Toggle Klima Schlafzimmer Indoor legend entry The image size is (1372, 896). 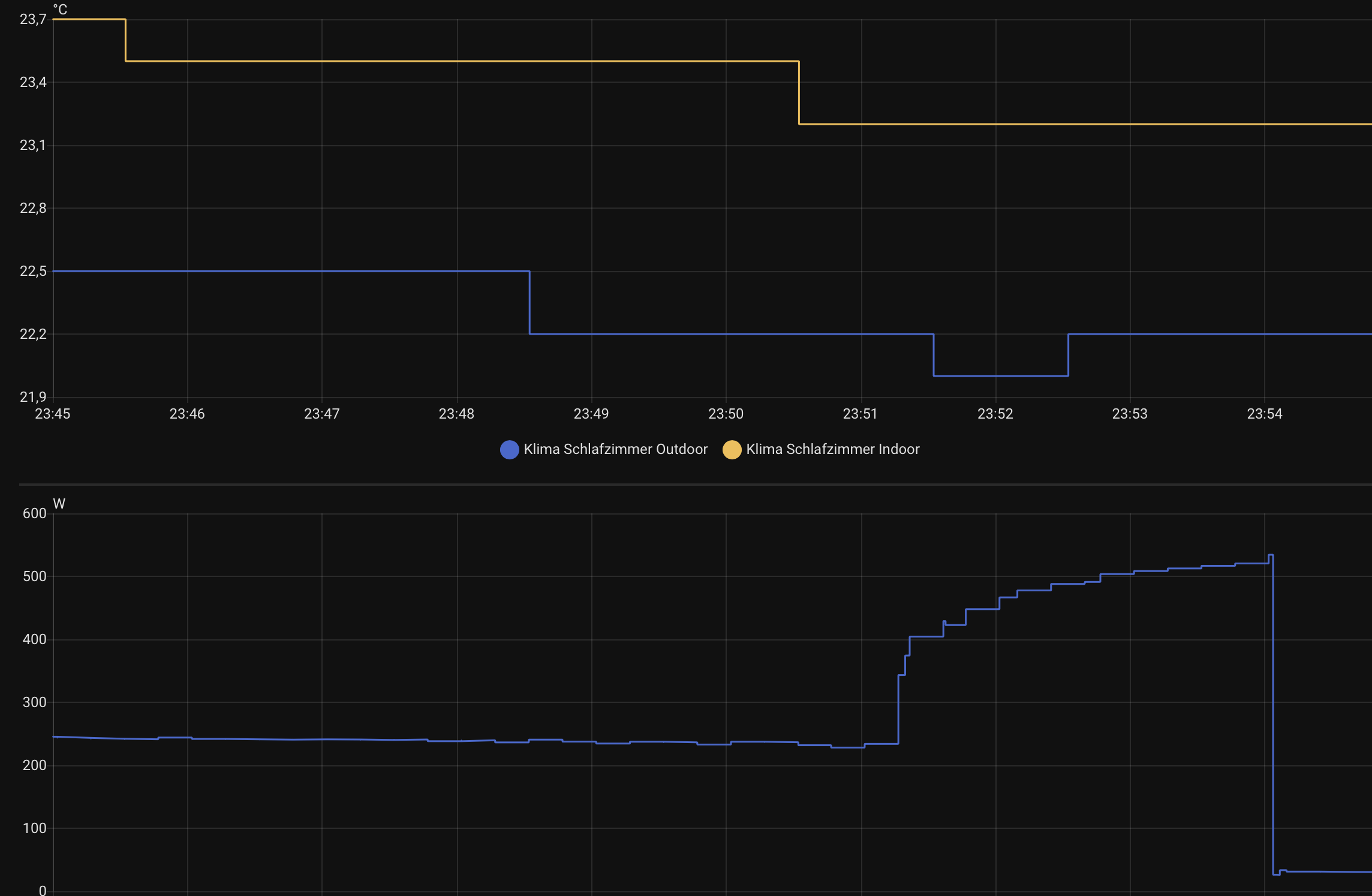[821, 449]
